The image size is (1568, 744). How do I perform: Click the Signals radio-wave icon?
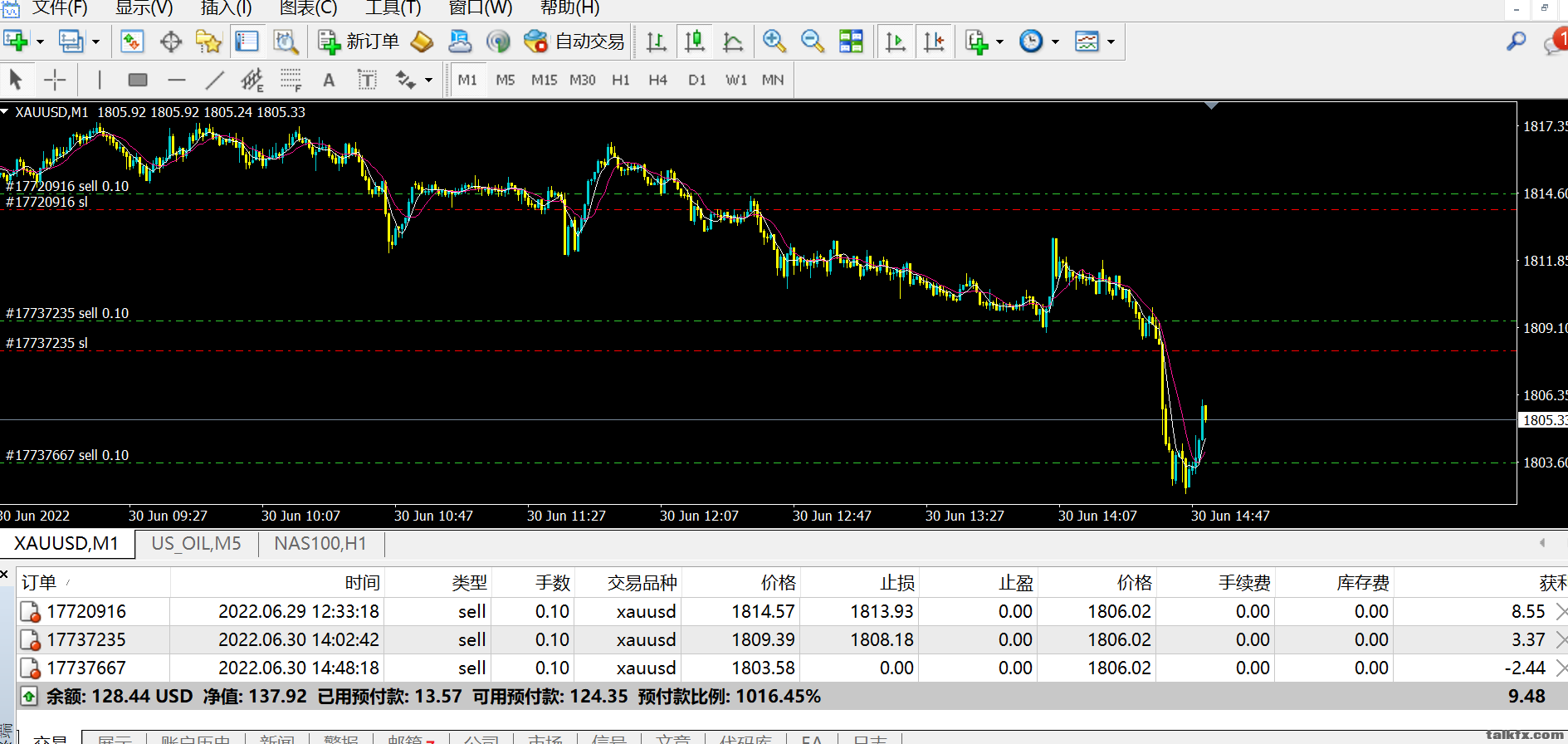coord(498,42)
